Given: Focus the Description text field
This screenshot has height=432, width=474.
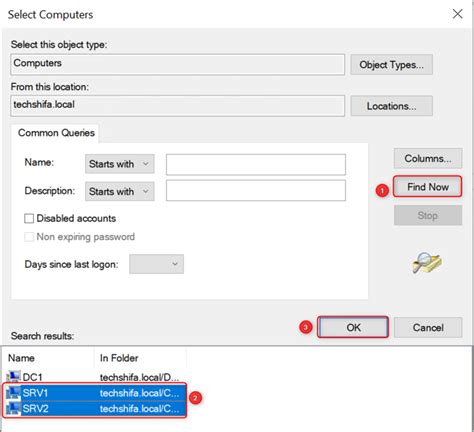Looking at the screenshot, I should point(256,191).
